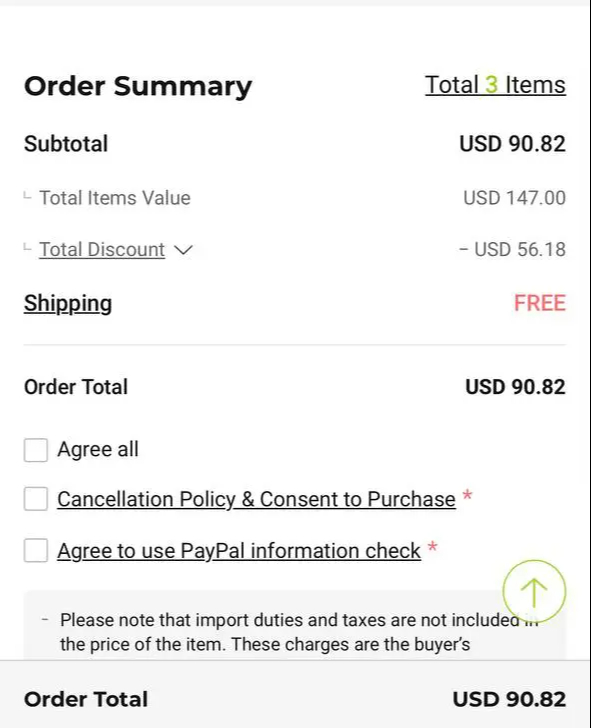This screenshot has width=591, height=728.
Task: Click the Agree all label text
Action: 98,449
